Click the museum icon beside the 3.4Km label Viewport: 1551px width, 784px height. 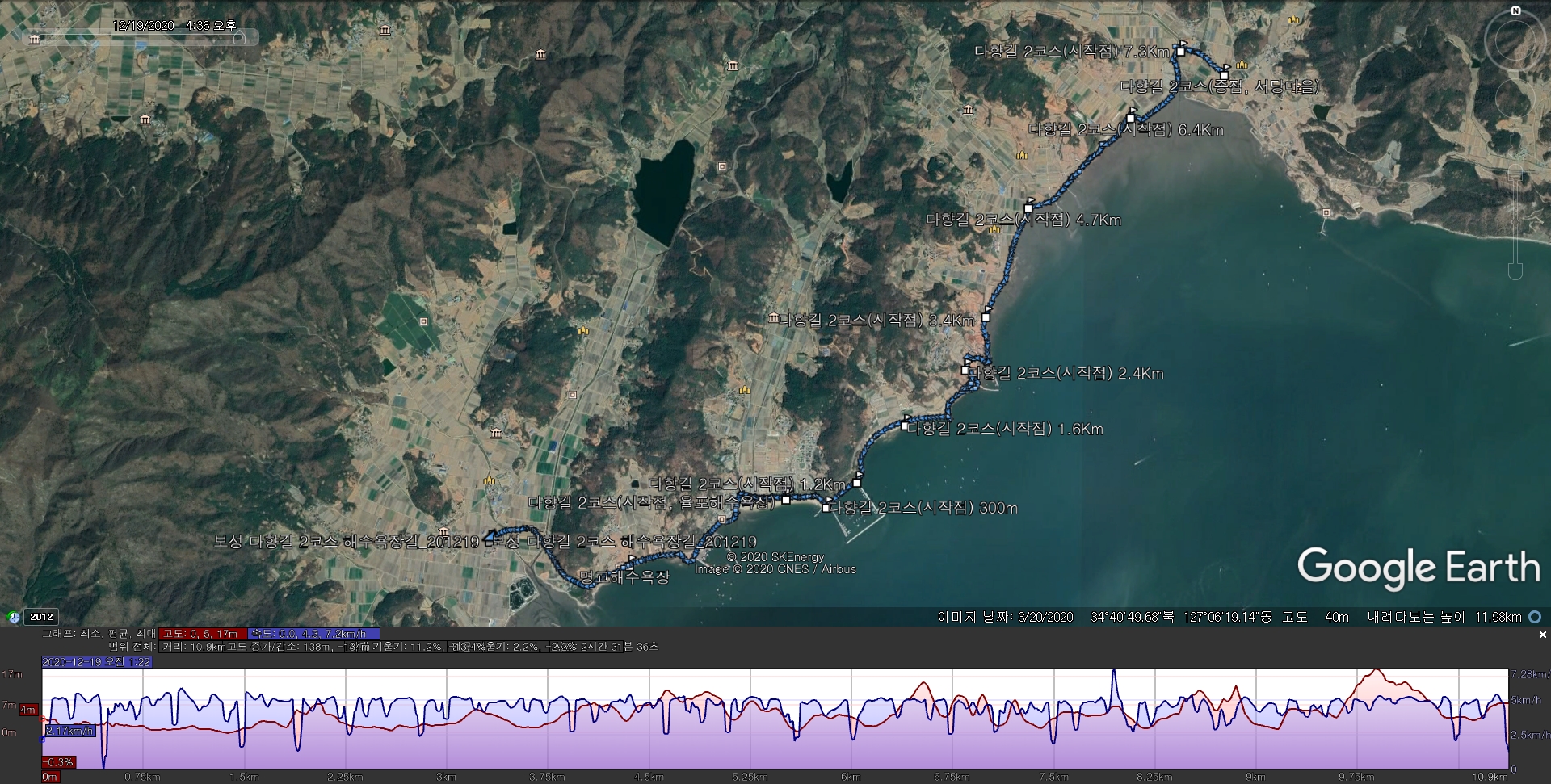point(773,318)
